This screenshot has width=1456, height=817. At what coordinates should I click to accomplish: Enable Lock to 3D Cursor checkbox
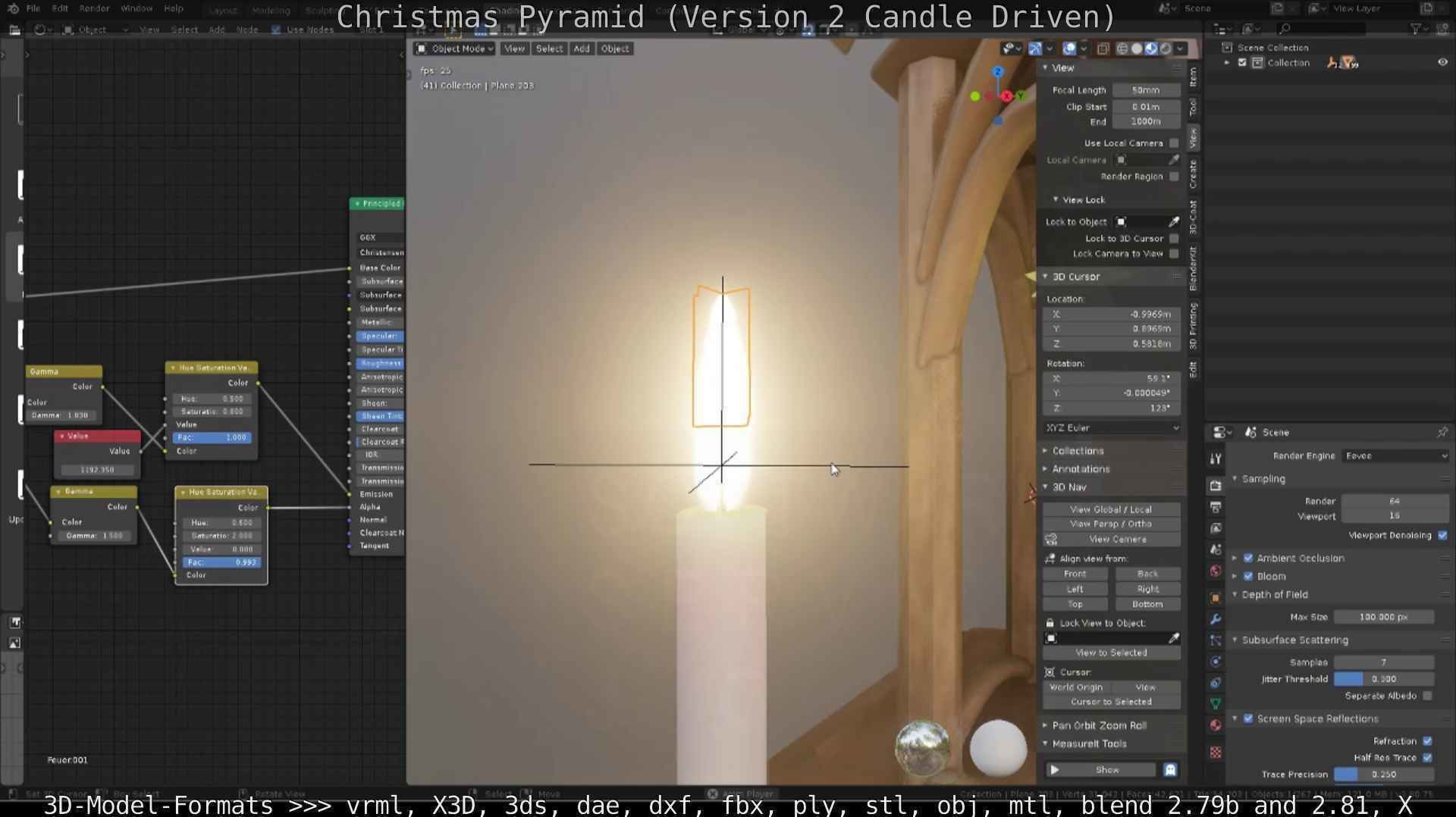point(1174,239)
